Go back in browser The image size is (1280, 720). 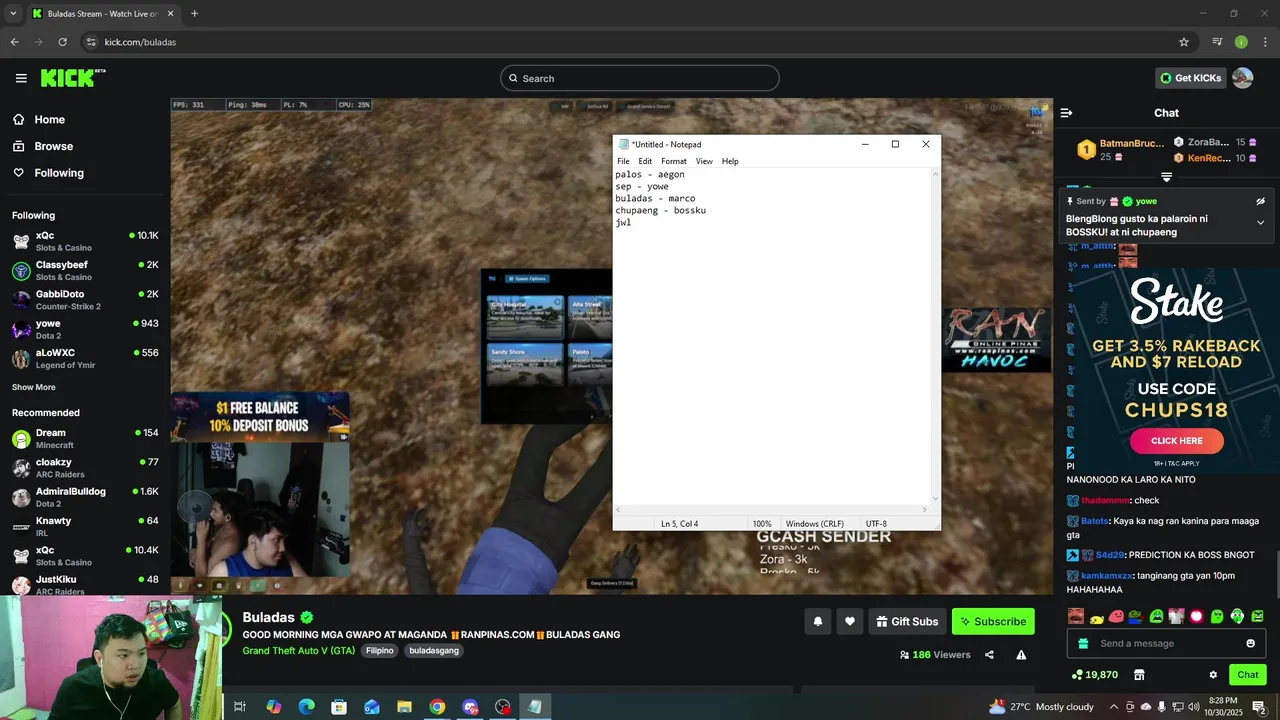pos(14,42)
